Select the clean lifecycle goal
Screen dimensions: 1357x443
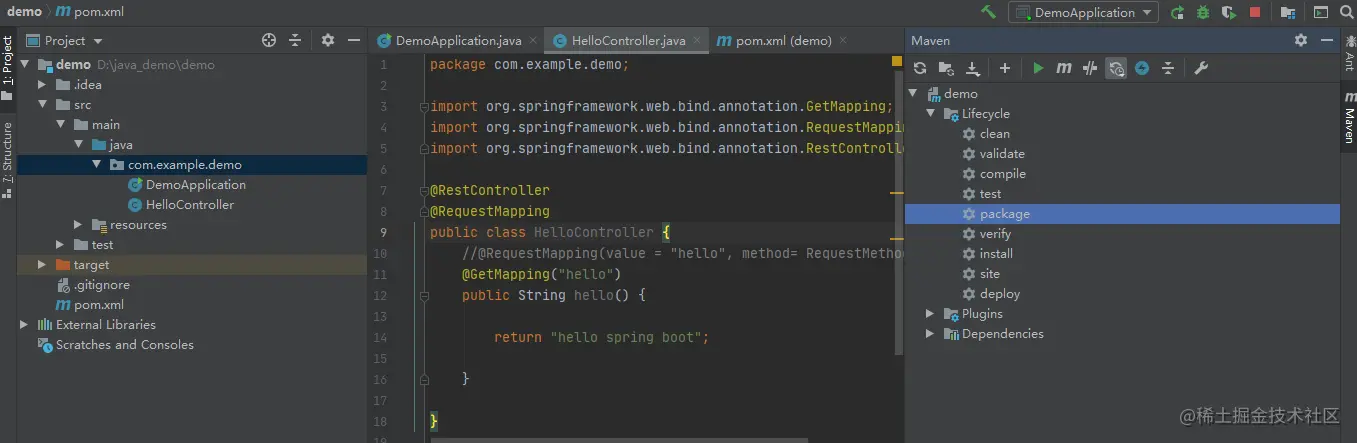[x=986, y=133]
